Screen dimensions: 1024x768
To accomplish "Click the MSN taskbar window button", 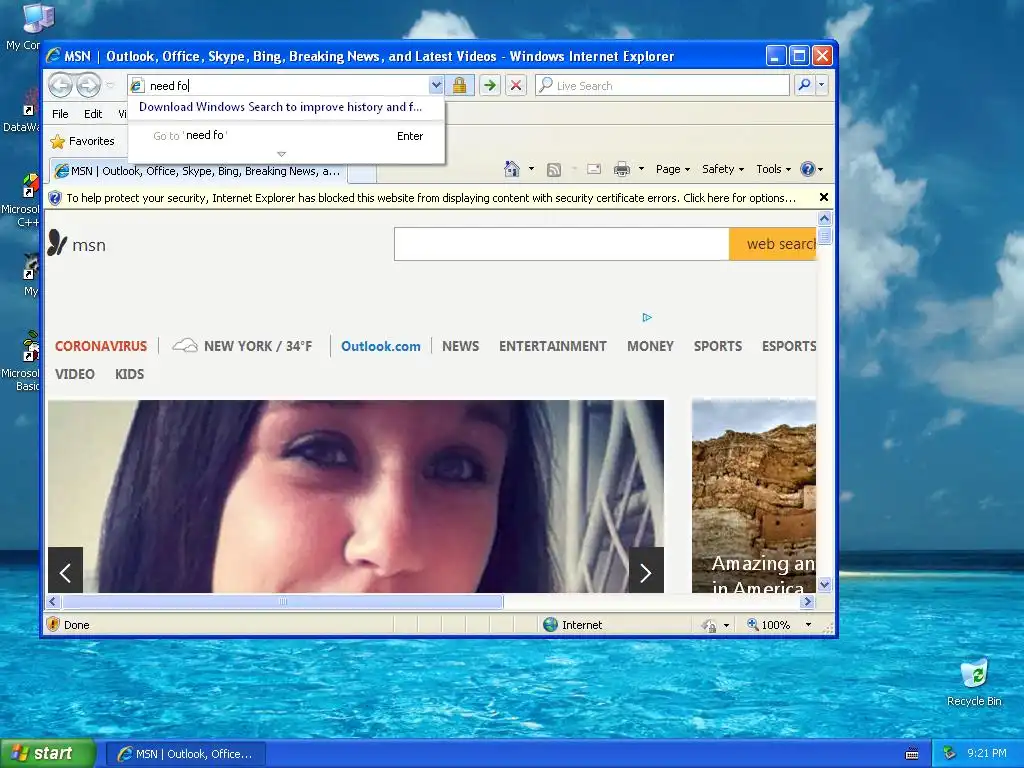I will pyautogui.click(x=185, y=754).
